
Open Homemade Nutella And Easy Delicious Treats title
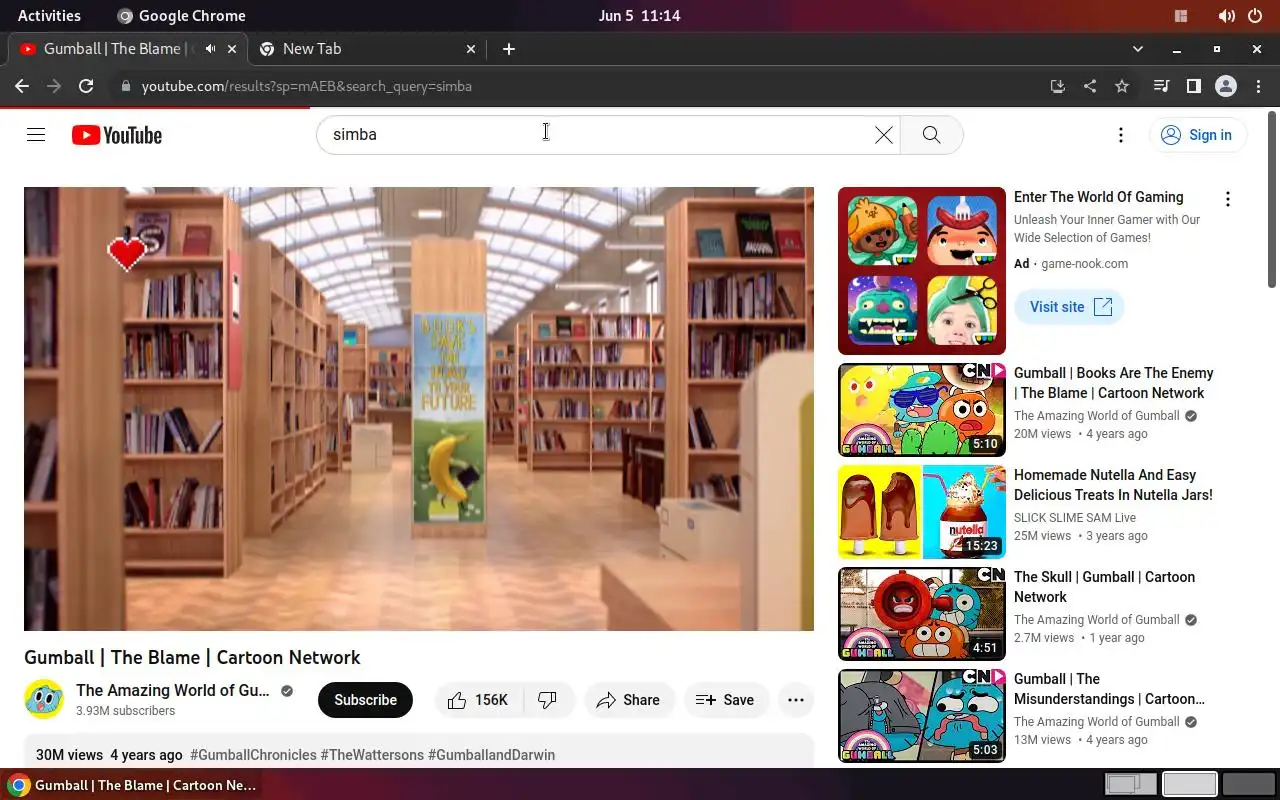tap(1113, 485)
